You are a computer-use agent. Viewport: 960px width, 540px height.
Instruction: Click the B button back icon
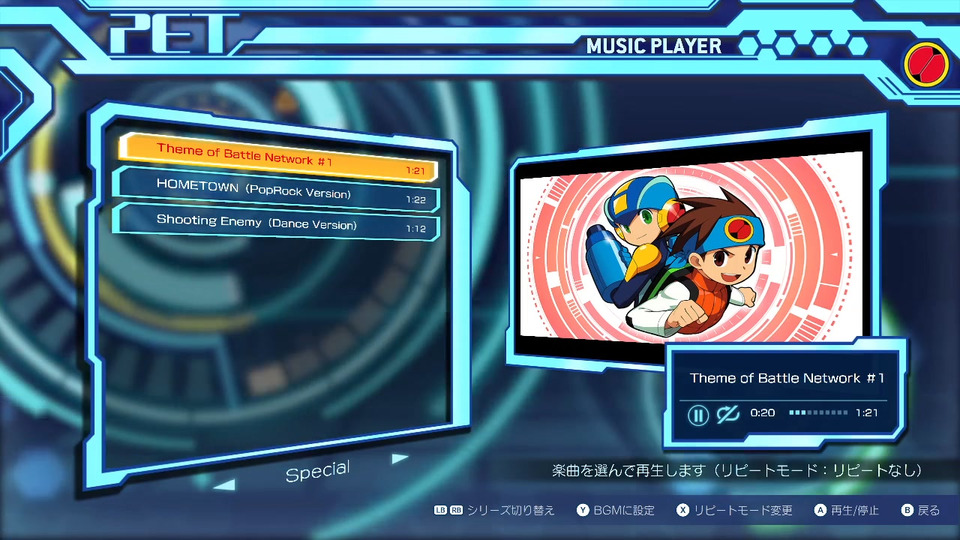[907, 510]
